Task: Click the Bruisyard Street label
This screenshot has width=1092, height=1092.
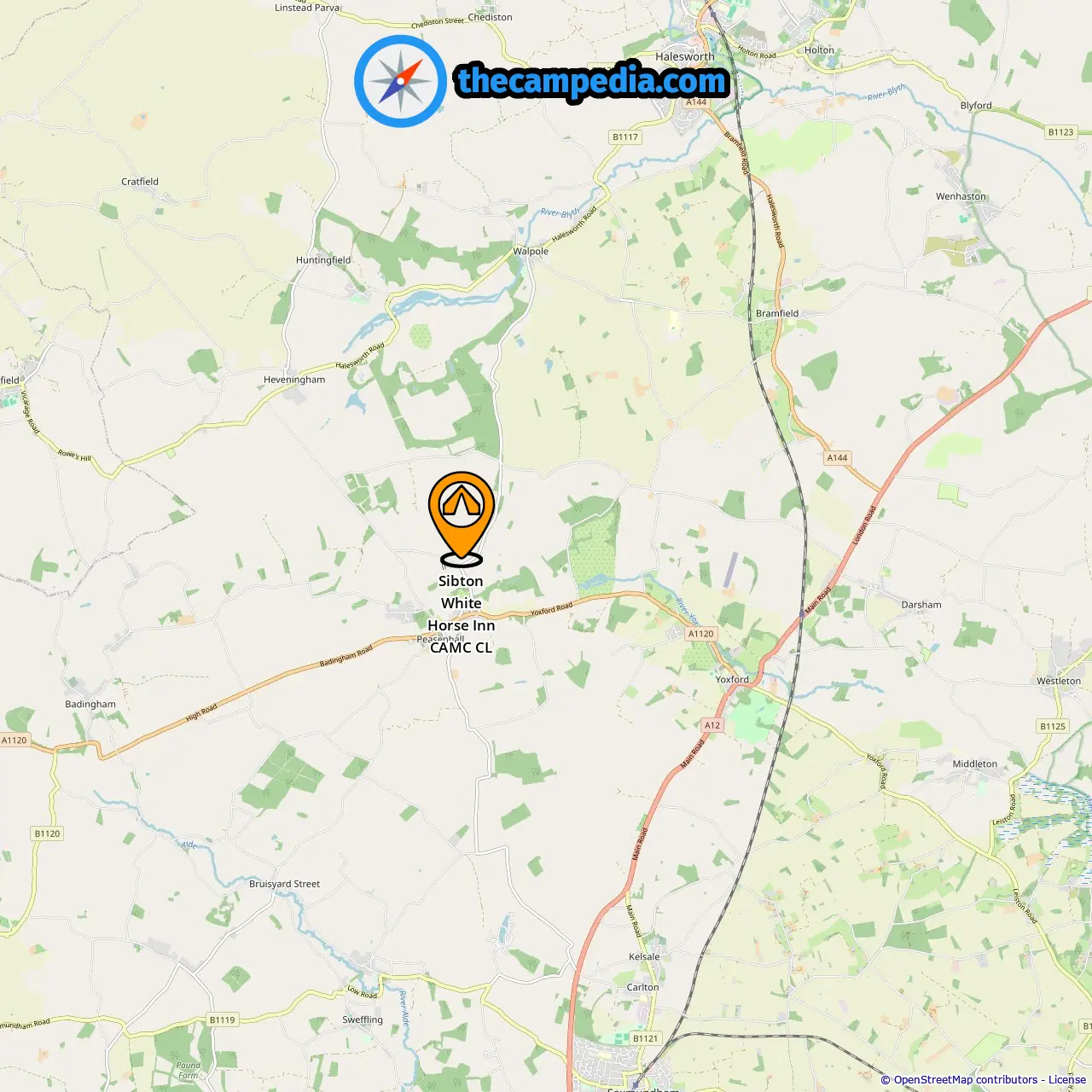Action: (285, 884)
